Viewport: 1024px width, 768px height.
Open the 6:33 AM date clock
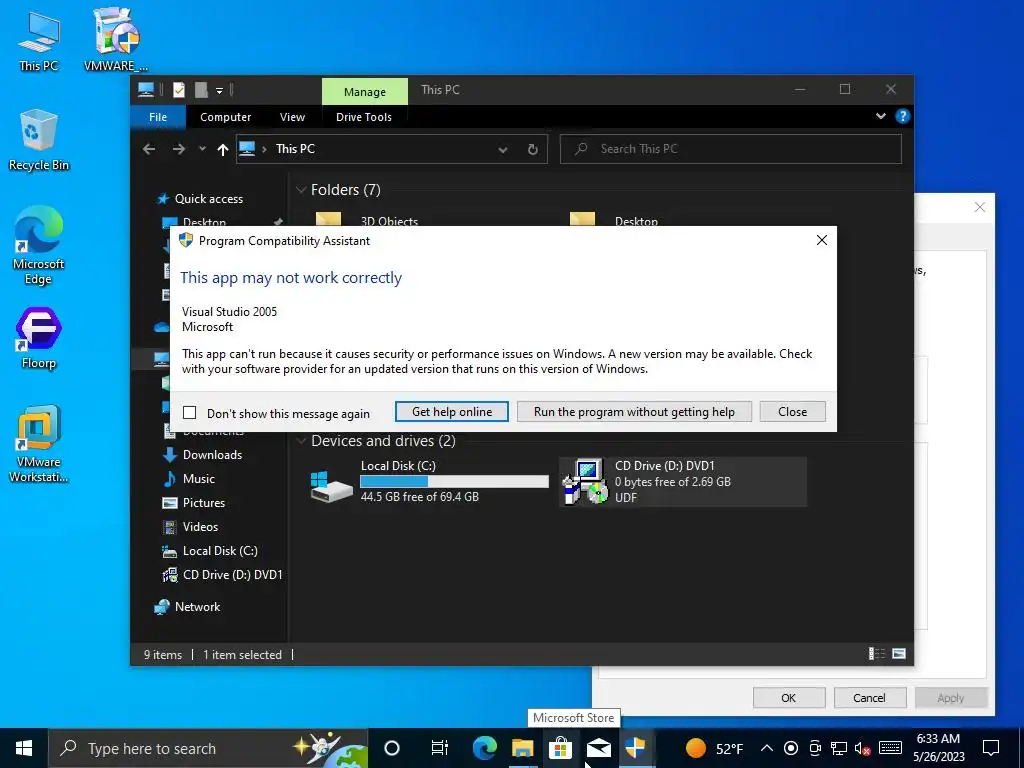(x=938, y=748)
